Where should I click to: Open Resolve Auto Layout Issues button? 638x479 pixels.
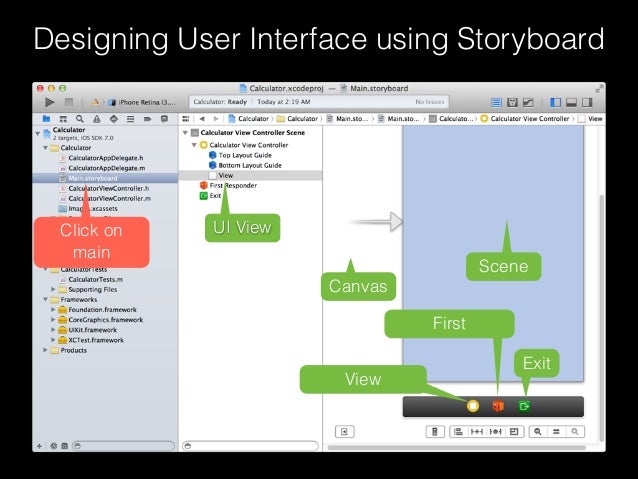coord(495,432)
